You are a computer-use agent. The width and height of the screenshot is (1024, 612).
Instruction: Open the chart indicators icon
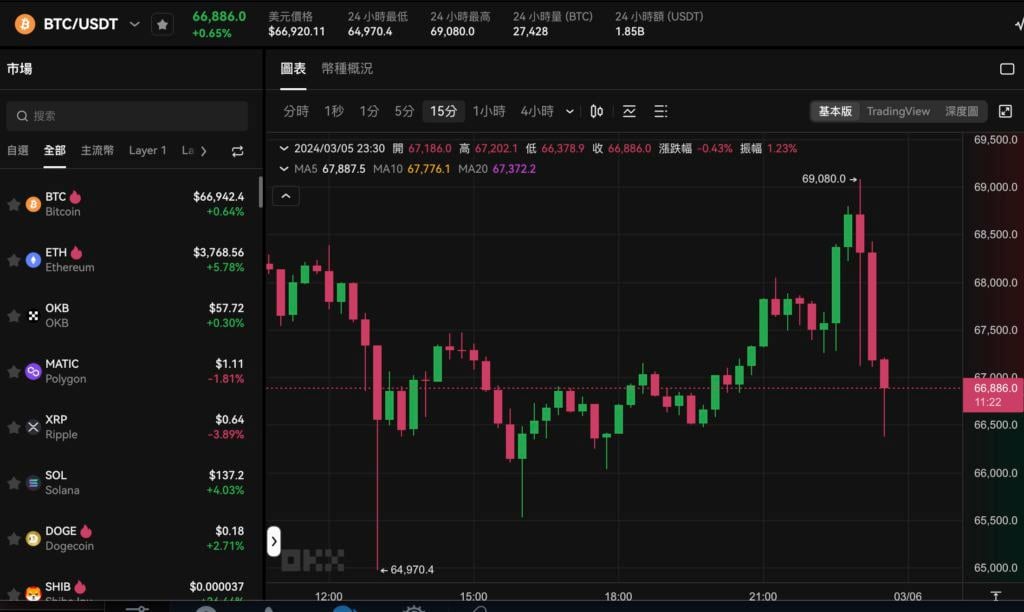click(x=629, y=112)
